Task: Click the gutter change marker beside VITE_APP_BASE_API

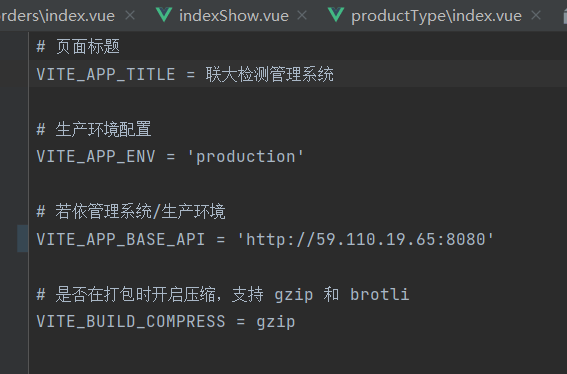Action: point(22,238)
